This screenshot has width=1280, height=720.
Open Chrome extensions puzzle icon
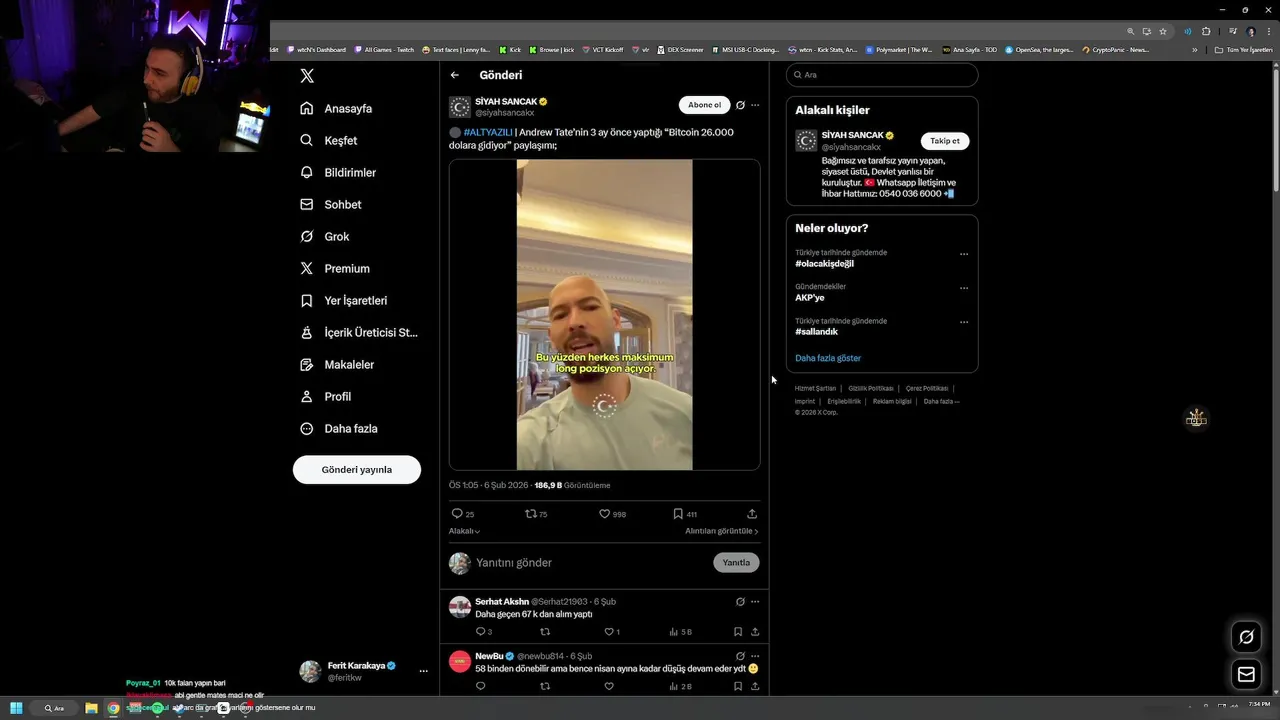(1206, 31)
